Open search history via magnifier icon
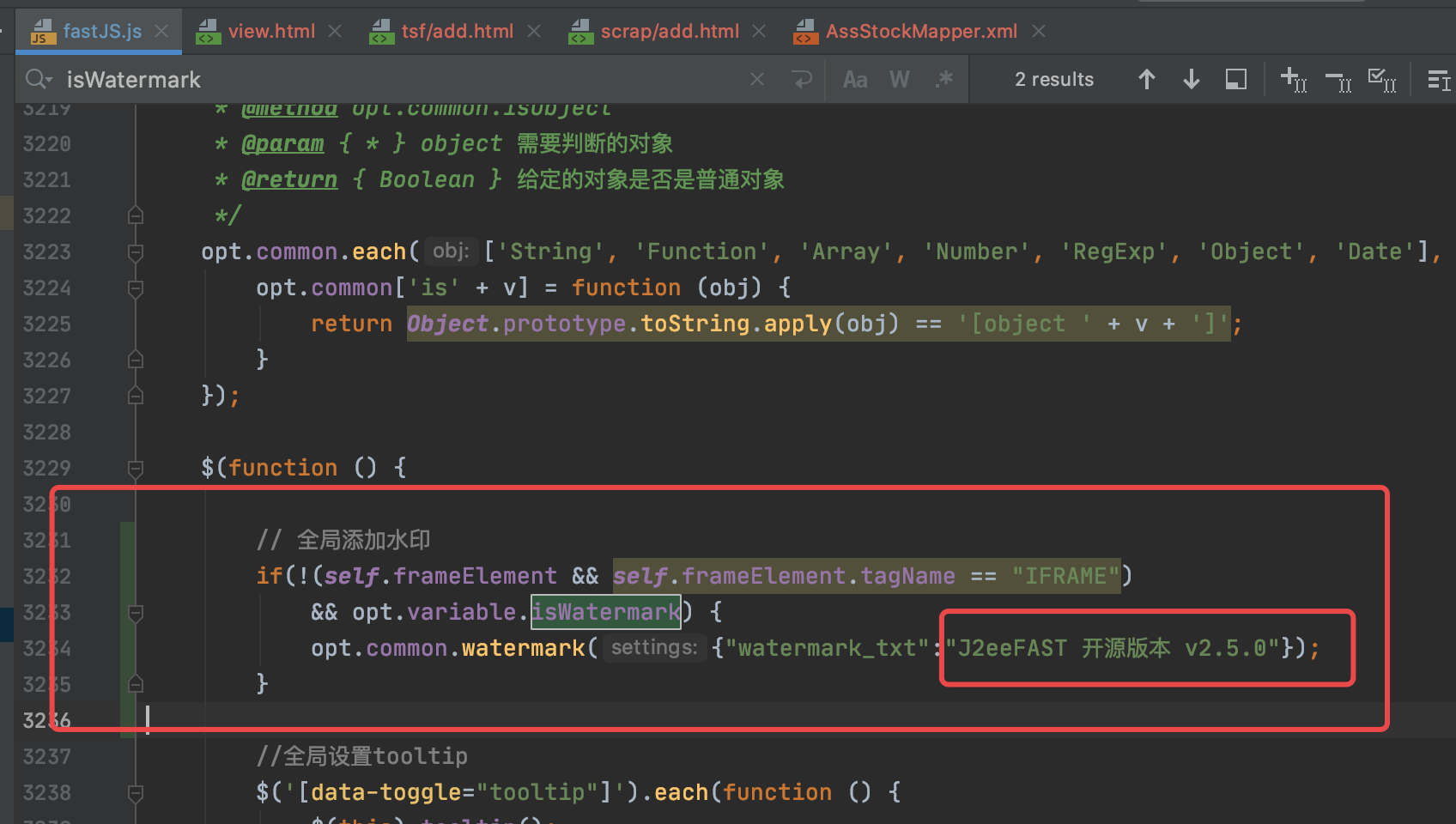 39,80
